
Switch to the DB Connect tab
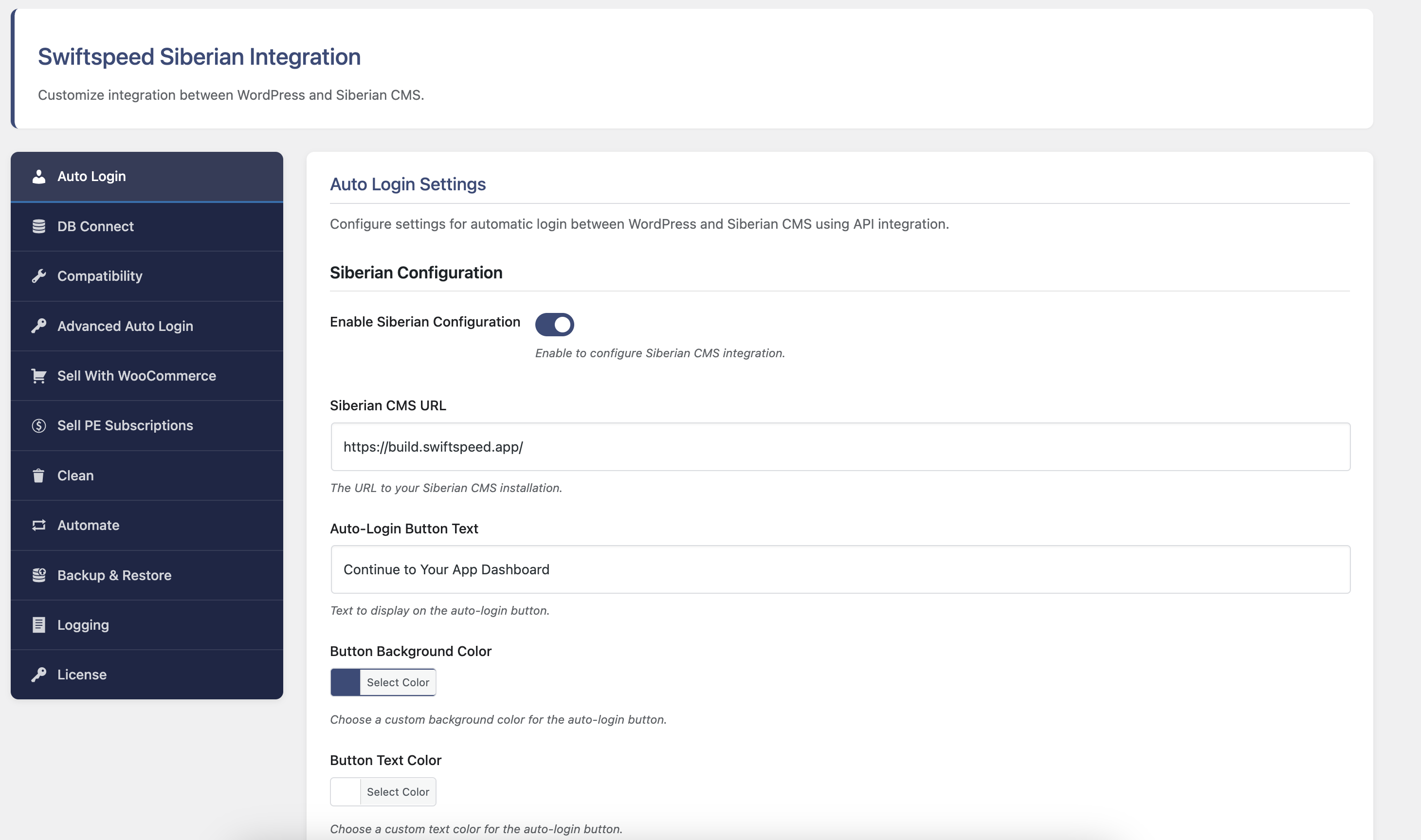(146, 226)
